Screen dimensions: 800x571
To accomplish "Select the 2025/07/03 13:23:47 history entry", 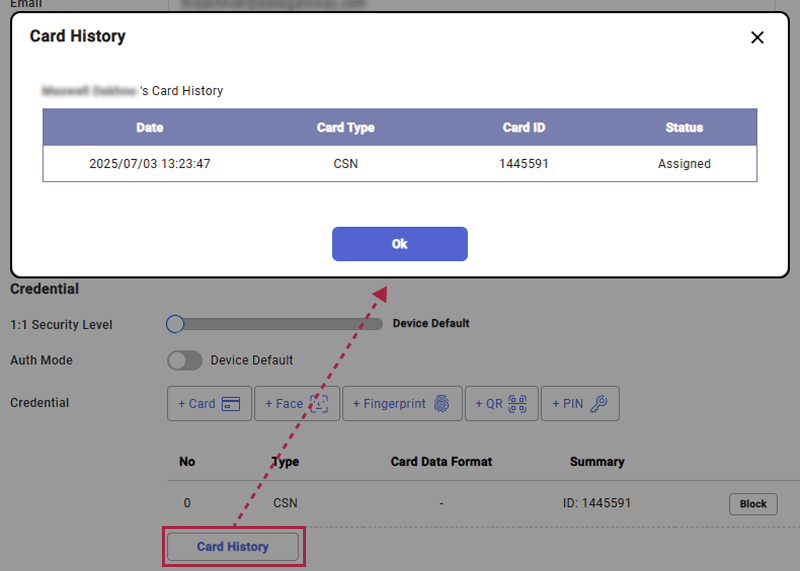I will [150, 164].
